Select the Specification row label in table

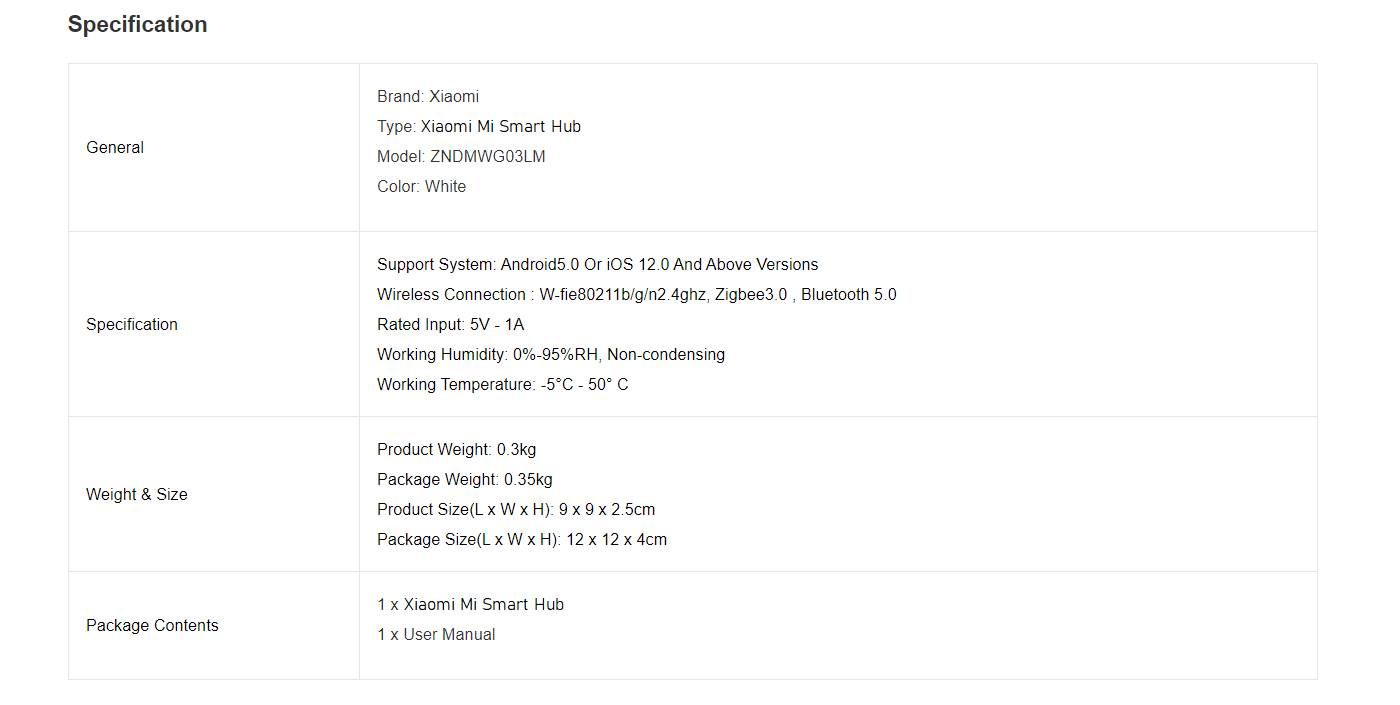[132, 324]
